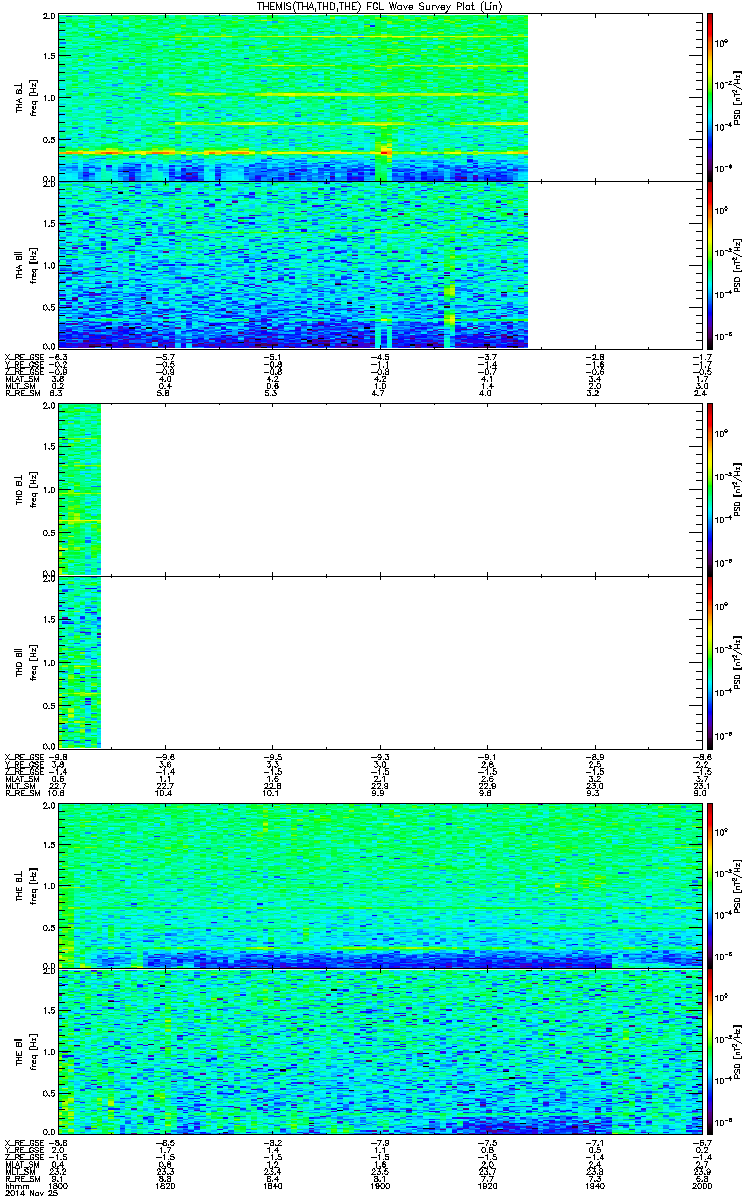The image size is (750, 1200).
Task: Click the THD BII spectrogram data strip
Action: (x=80, y=661)
